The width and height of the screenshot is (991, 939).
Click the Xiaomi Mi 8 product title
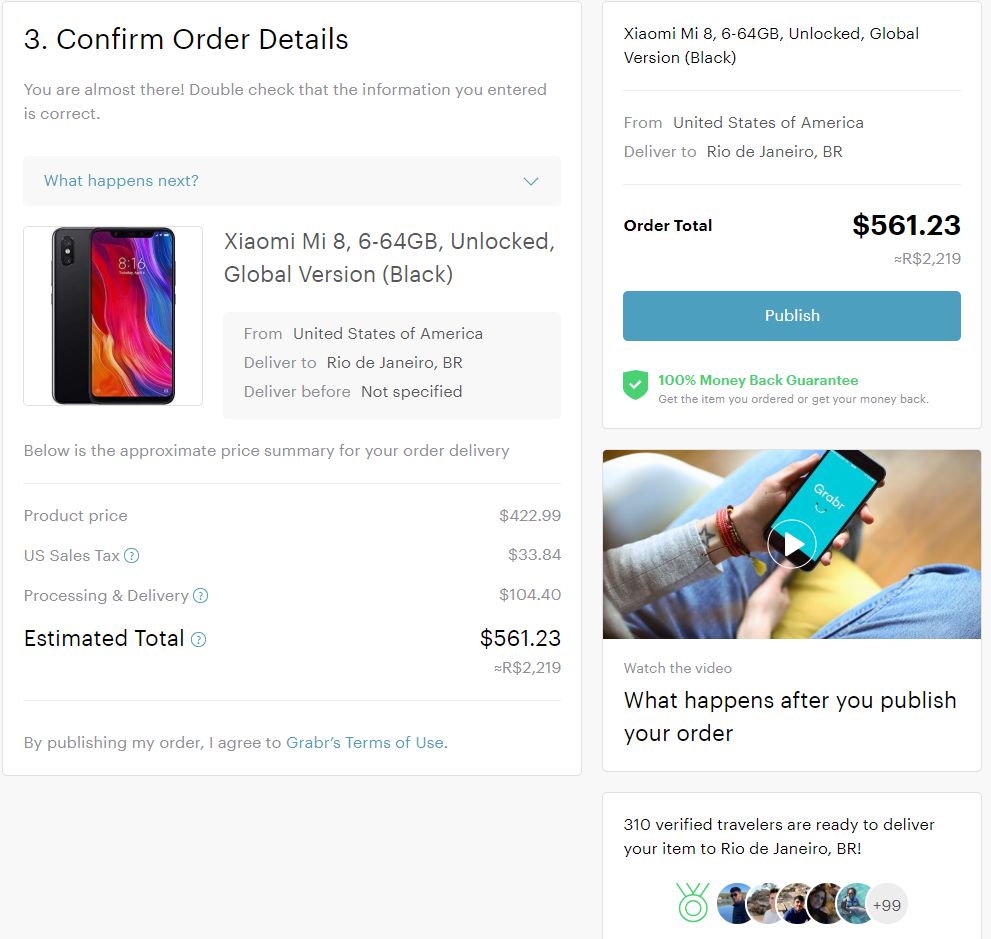tap(389, 258)
